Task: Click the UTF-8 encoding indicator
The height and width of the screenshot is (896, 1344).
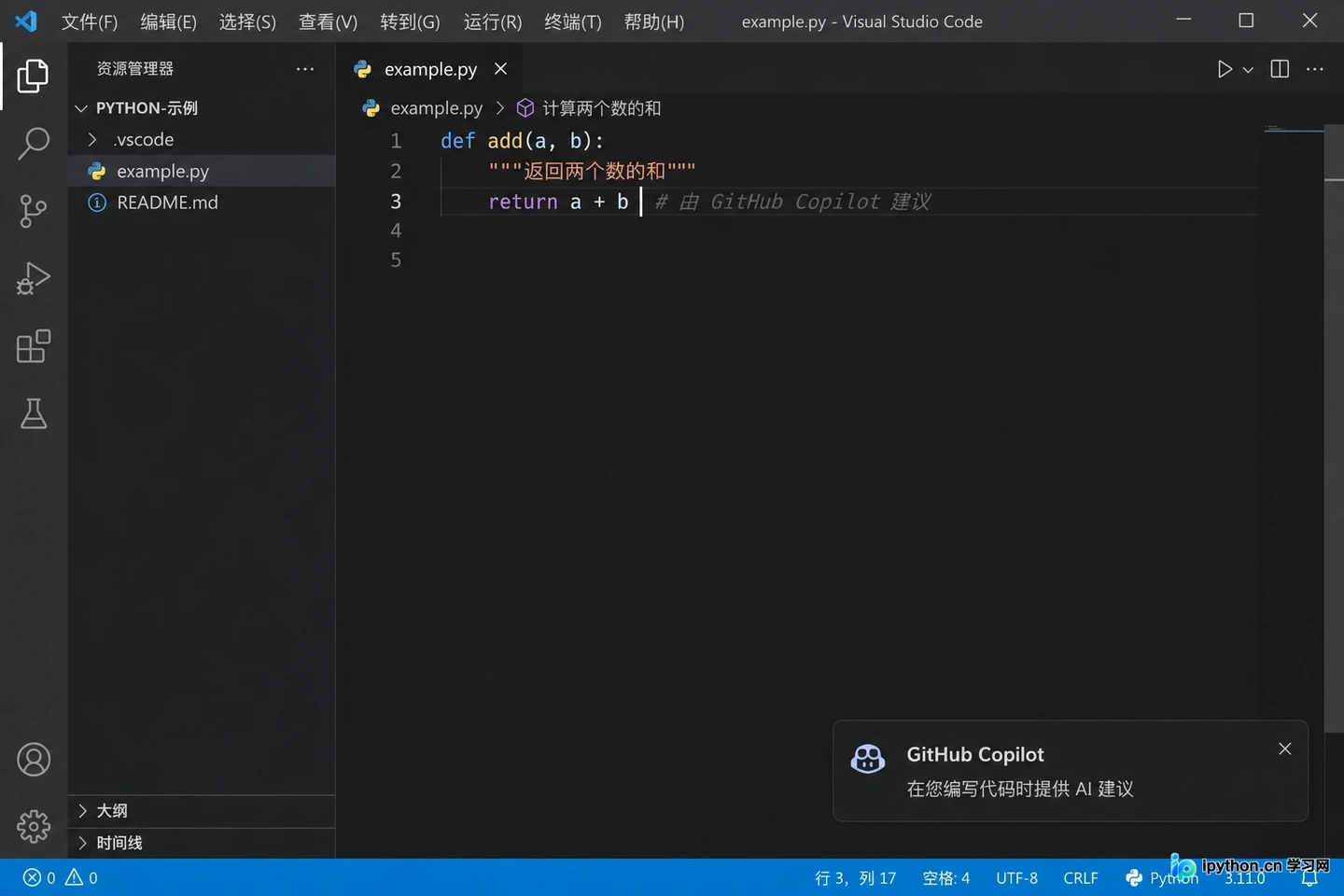Action: tap(1016, 878)
